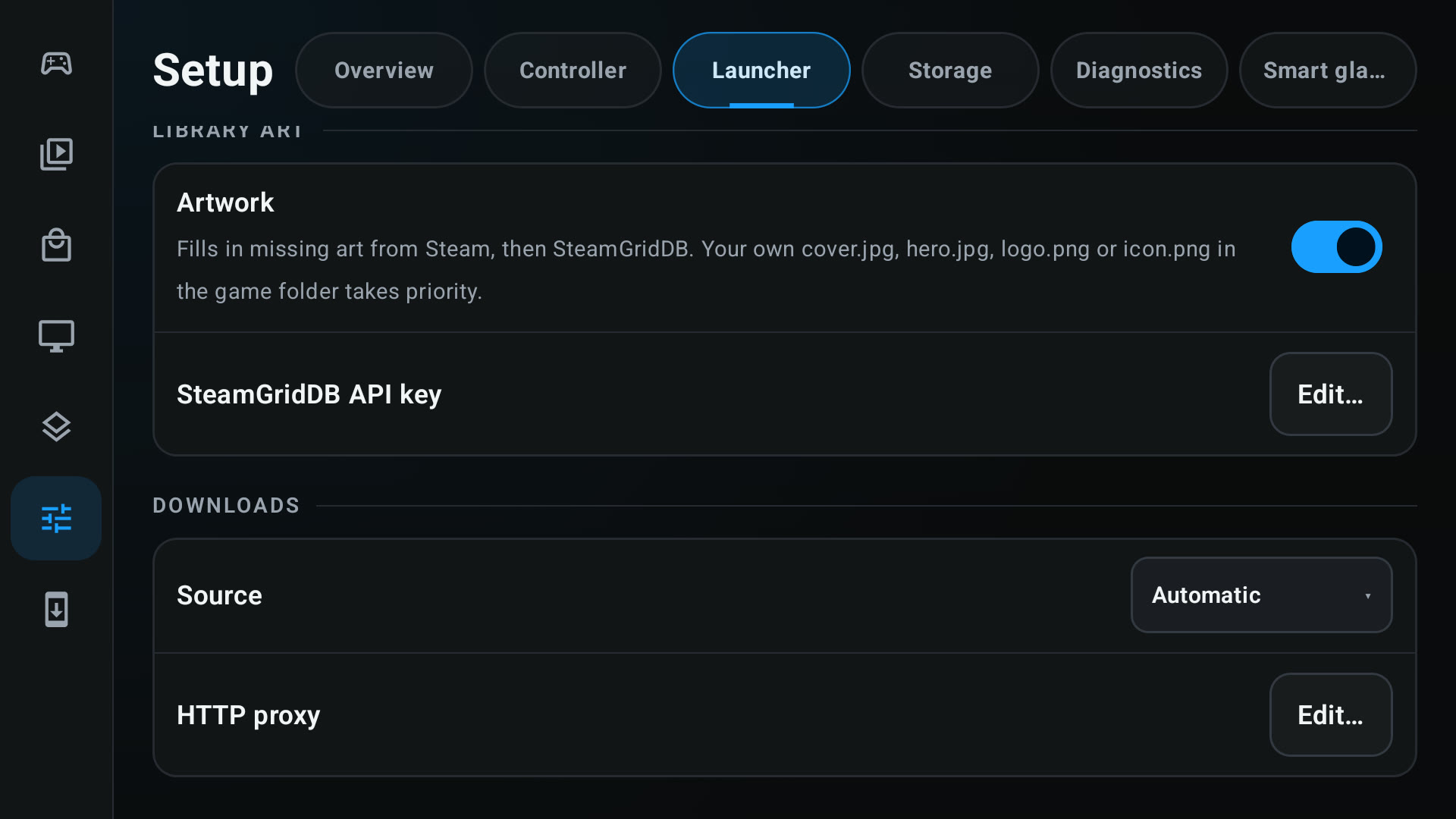Screen dimensions: 1456x819
Task: Open the Smart gla… tab
Action: 1328,70
